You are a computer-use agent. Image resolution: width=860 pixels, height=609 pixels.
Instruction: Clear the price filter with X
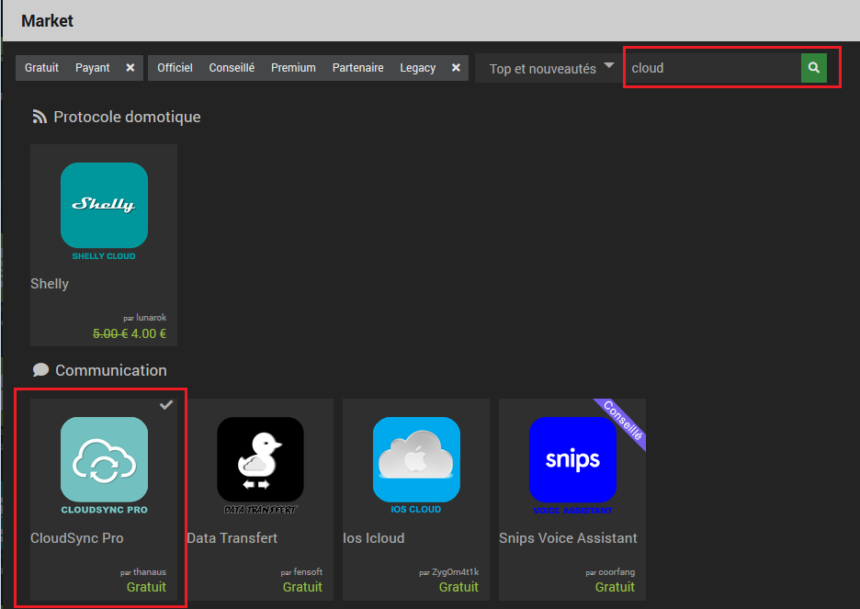point(130,68)
